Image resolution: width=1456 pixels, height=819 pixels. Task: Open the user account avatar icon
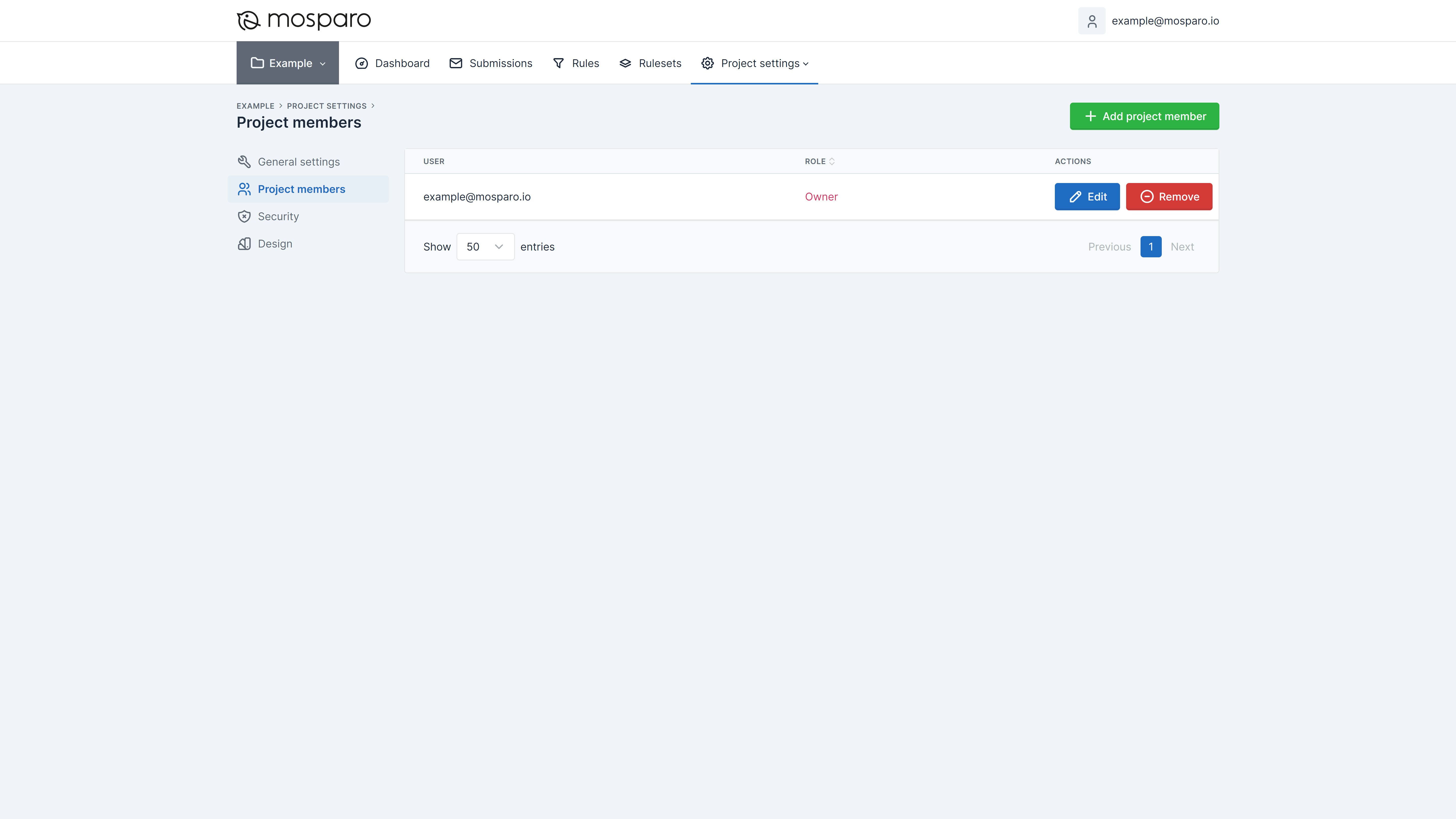pos(1091,21)
